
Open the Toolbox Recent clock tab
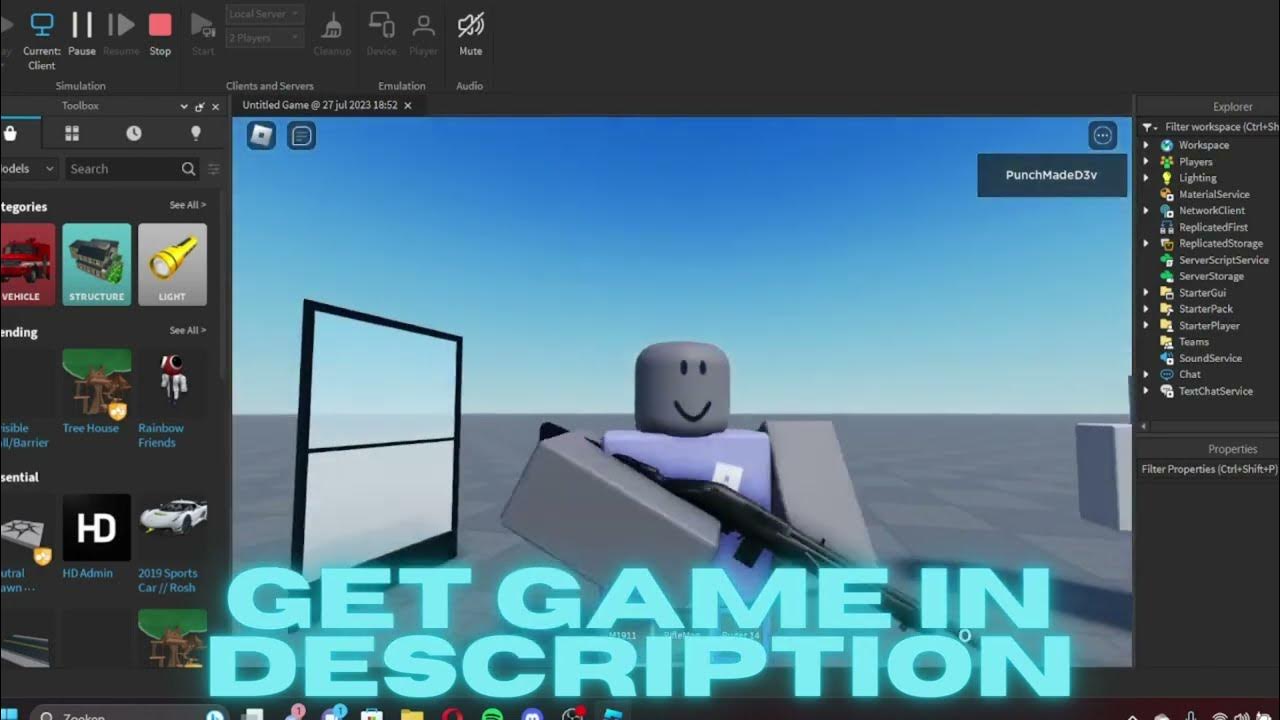point(134,133)
